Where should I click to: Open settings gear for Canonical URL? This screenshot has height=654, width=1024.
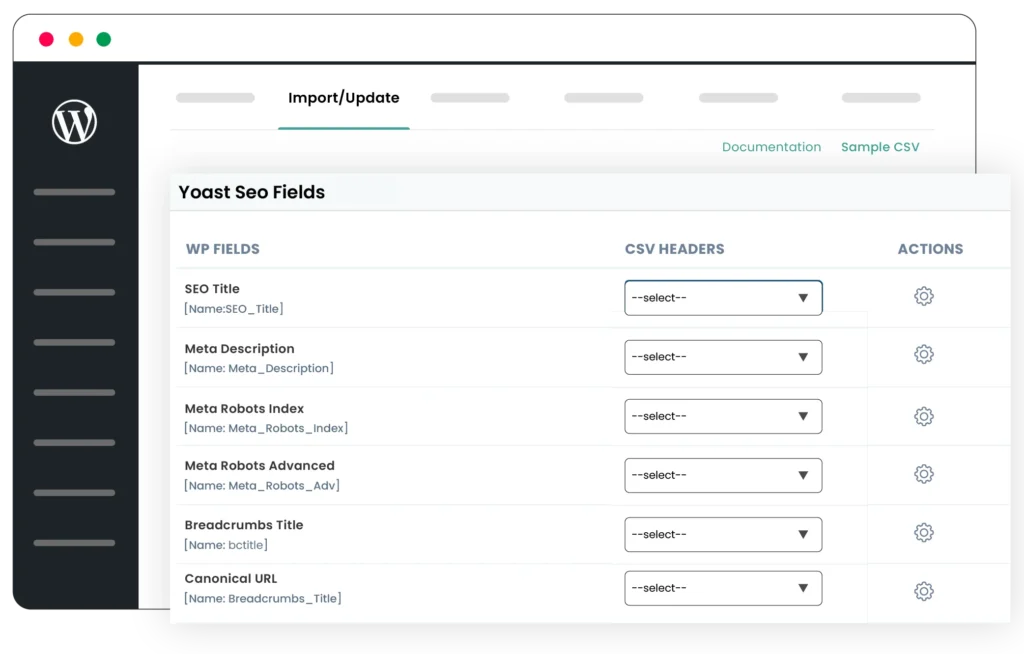pyautogui.click(x=923, y=589)
